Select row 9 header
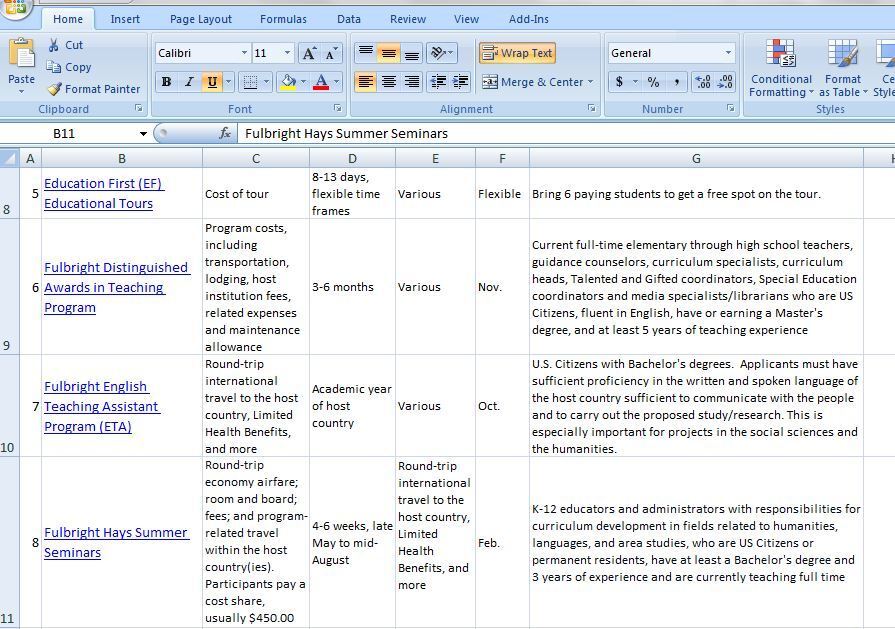The image size is (895, 629). point(10,287)
